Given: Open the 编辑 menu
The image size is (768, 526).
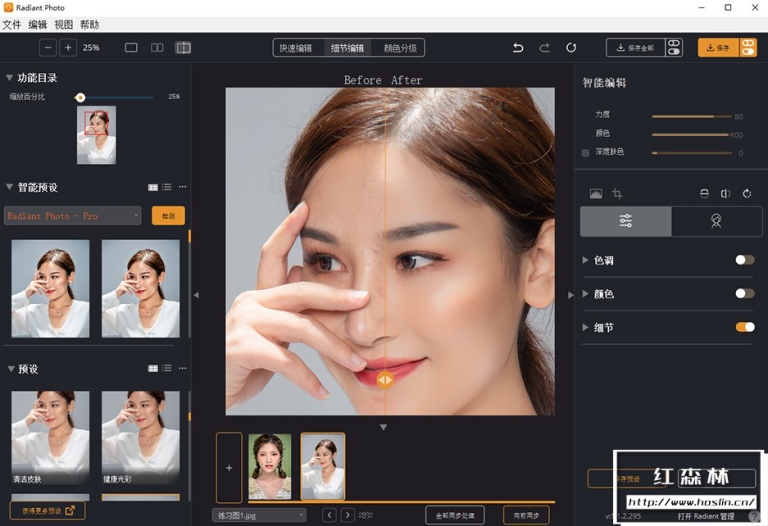Looking at the screenshot, I should [38, 24].
